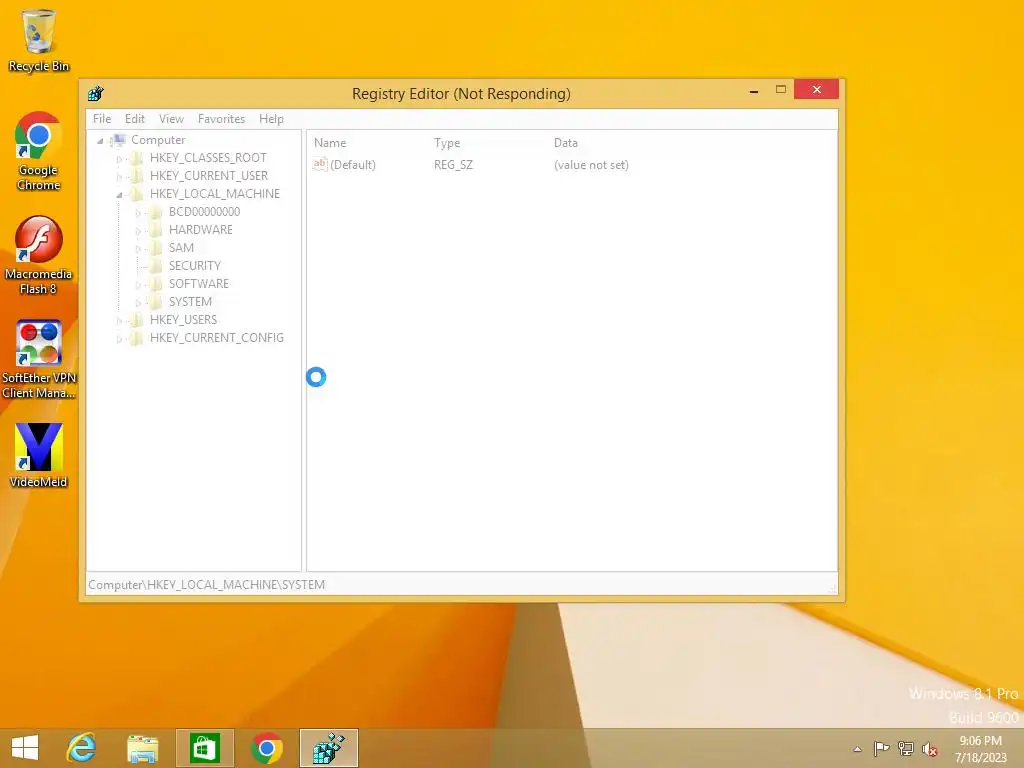Open Action Center flag icon

click(881, 748)
